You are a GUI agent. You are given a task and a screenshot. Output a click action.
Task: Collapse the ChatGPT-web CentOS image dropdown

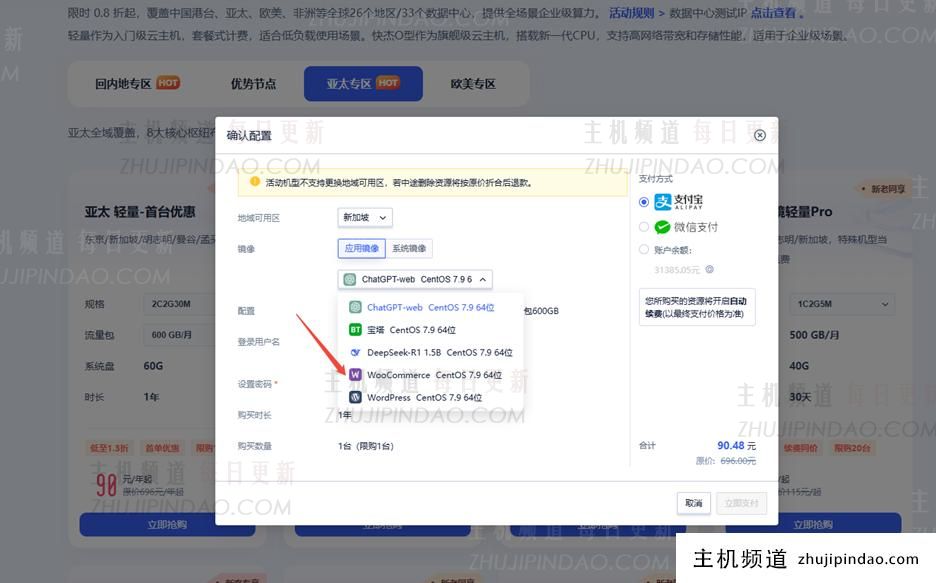(x=415, y=279)
